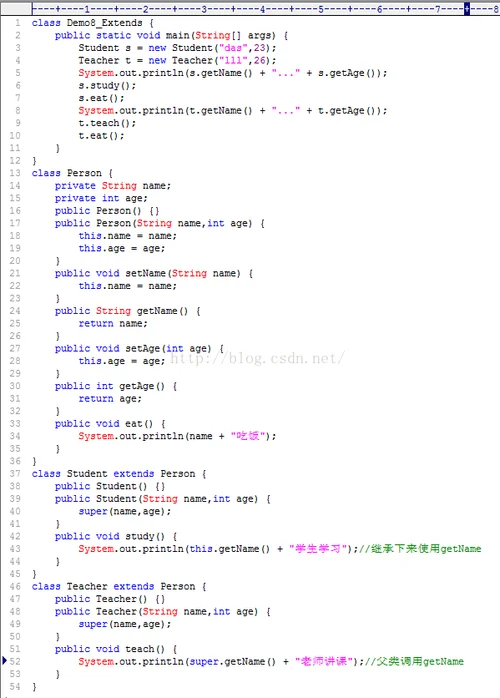
Task: Click the "111" string literal on line 4
Action: [x=233, y=60]
